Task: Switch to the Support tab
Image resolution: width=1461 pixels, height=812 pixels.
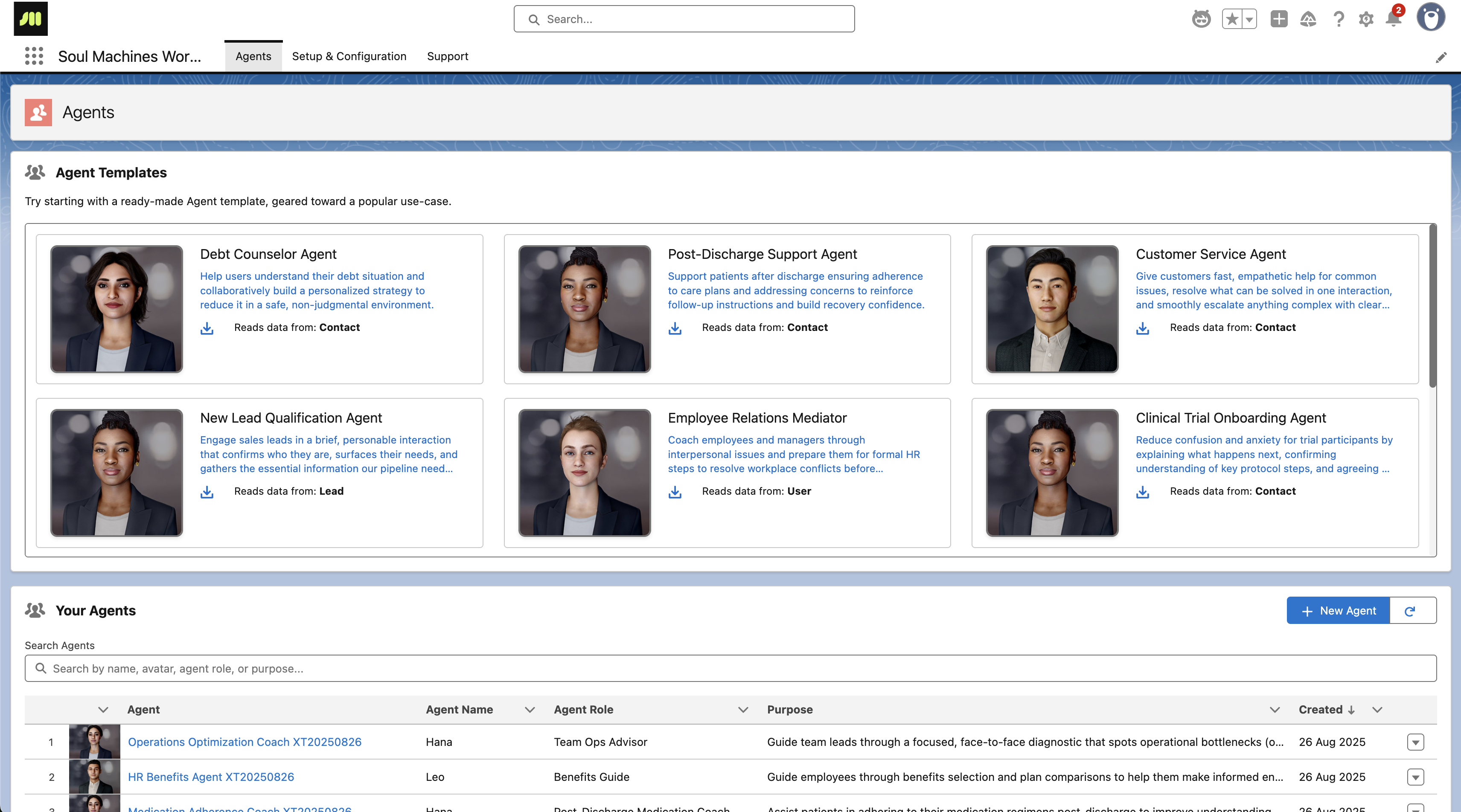Action: click(448, 56)
